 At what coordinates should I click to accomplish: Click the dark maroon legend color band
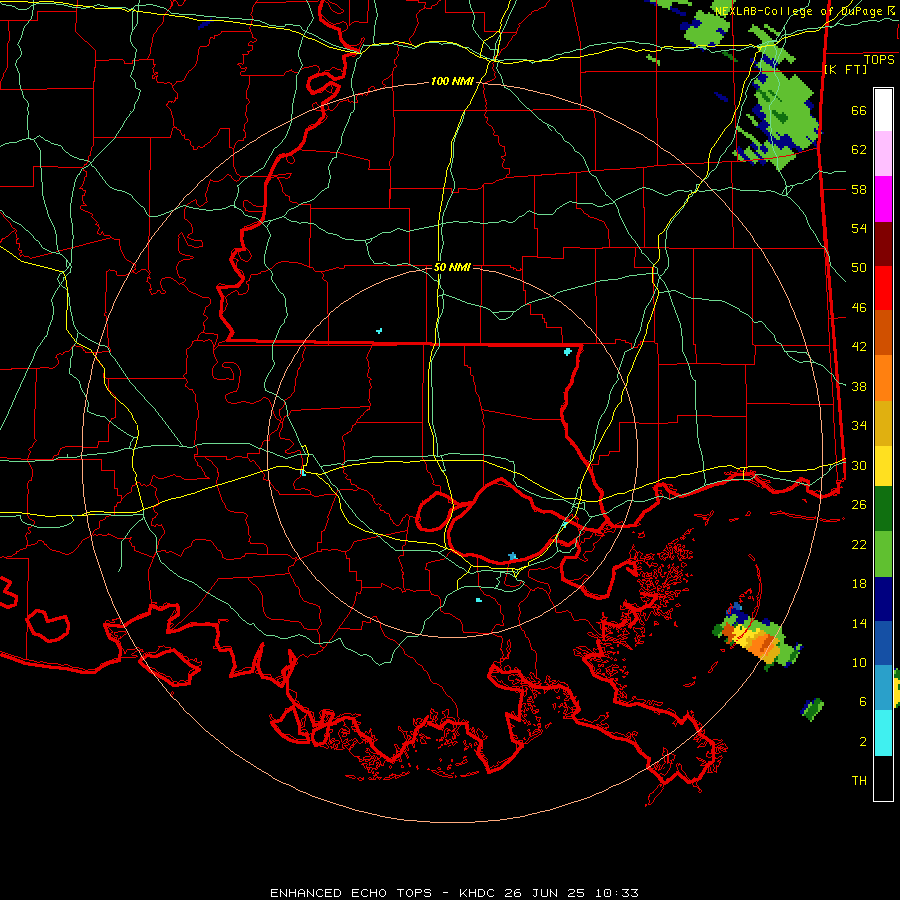(x=883, y=244)
